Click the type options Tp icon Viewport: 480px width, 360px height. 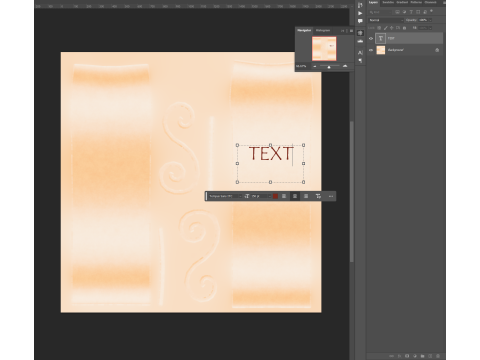[x=318, y=196]
